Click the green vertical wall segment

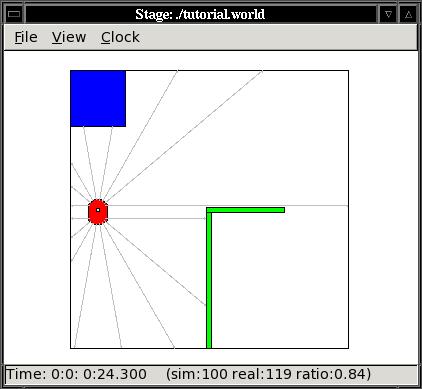coord(209,280)
